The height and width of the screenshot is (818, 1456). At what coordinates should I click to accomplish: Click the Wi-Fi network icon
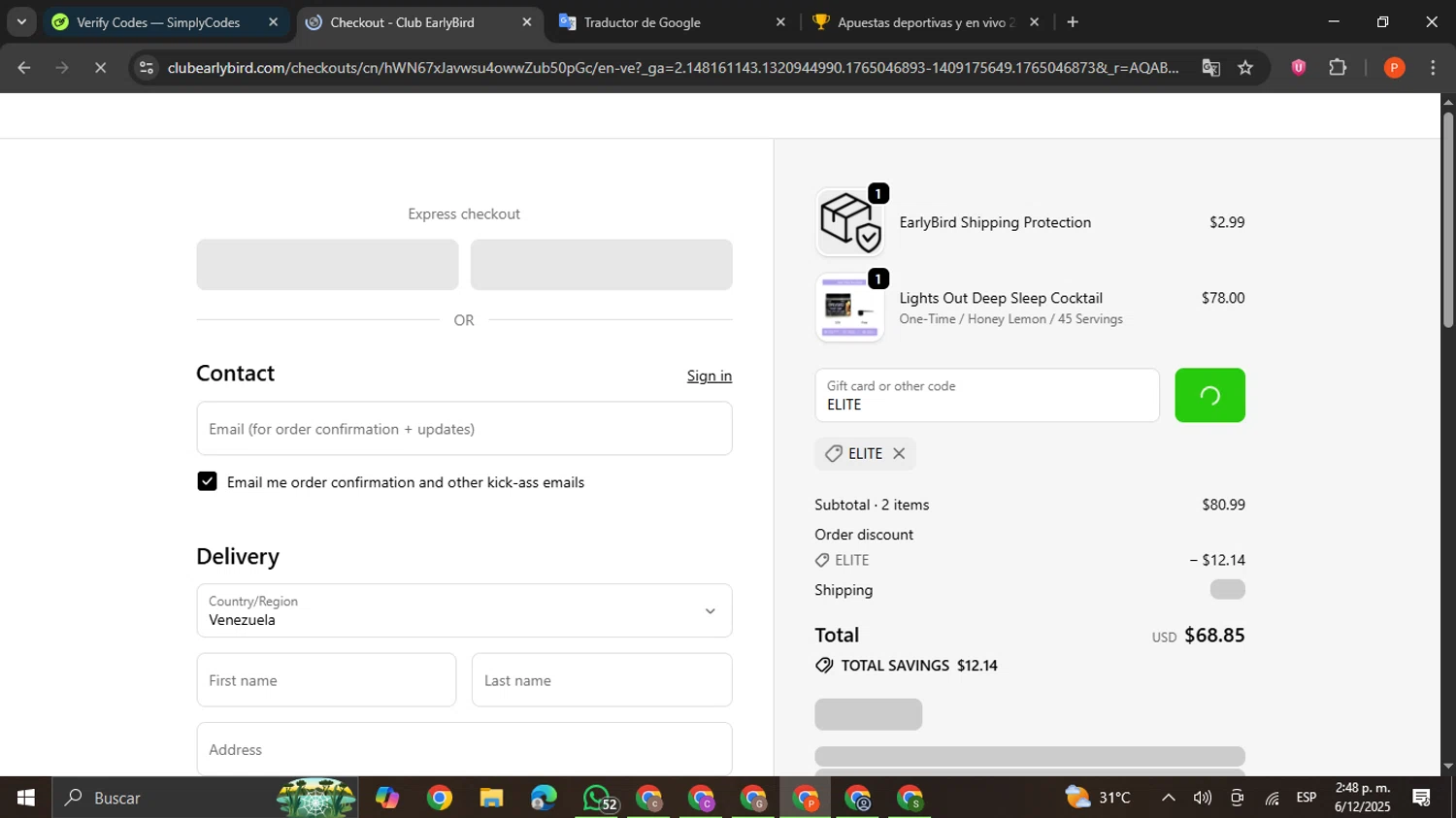1272,798
